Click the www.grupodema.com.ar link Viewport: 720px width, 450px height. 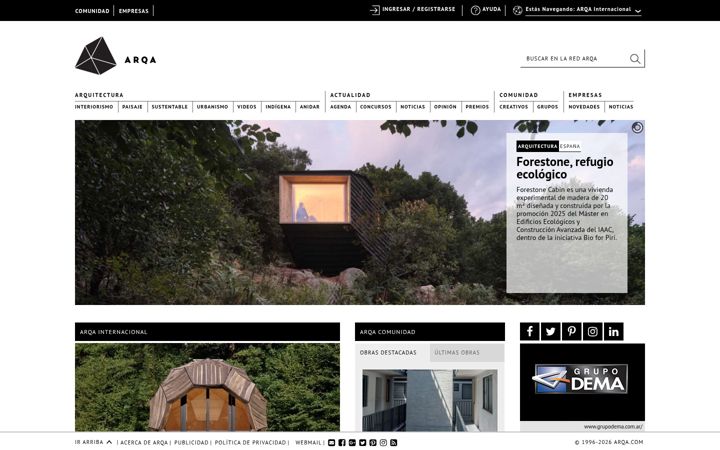point(613,427)
